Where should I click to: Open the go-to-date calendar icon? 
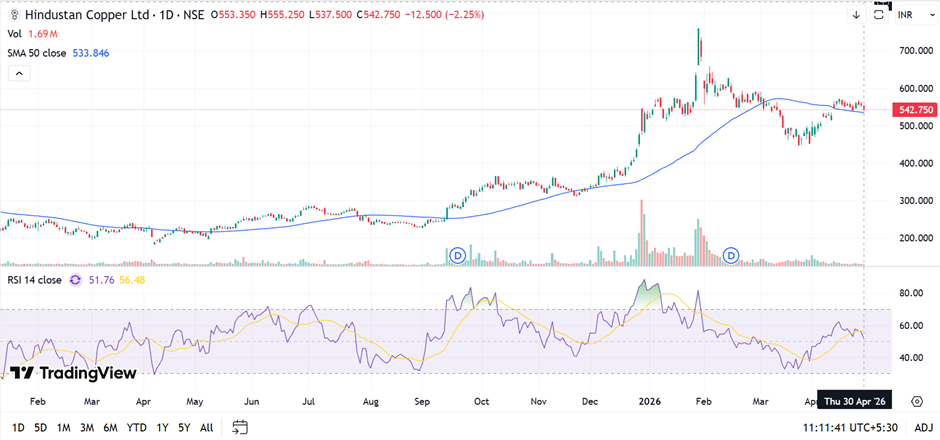point(240,427)
